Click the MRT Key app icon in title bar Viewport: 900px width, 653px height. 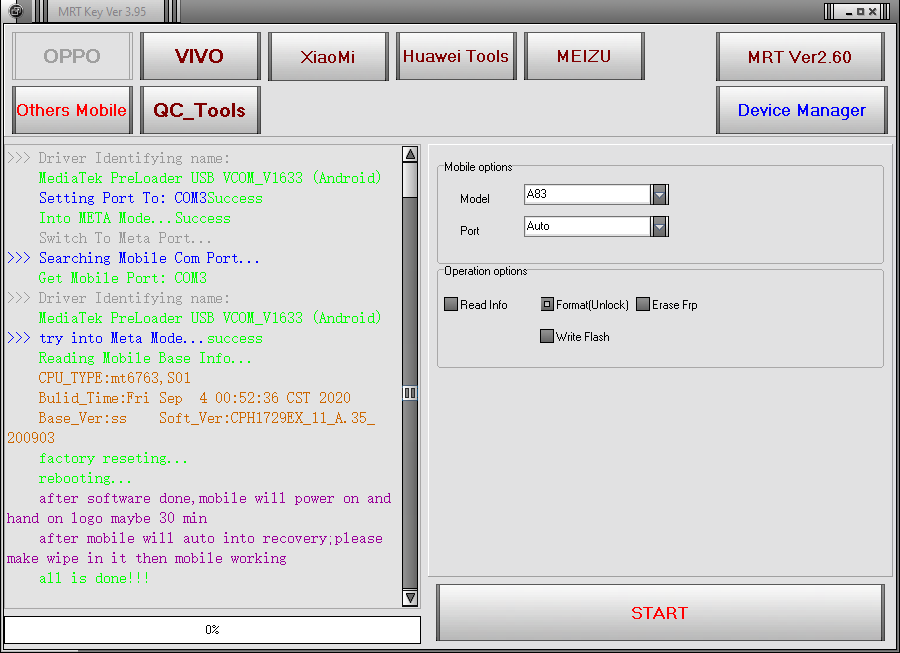[x=16, y=10]
